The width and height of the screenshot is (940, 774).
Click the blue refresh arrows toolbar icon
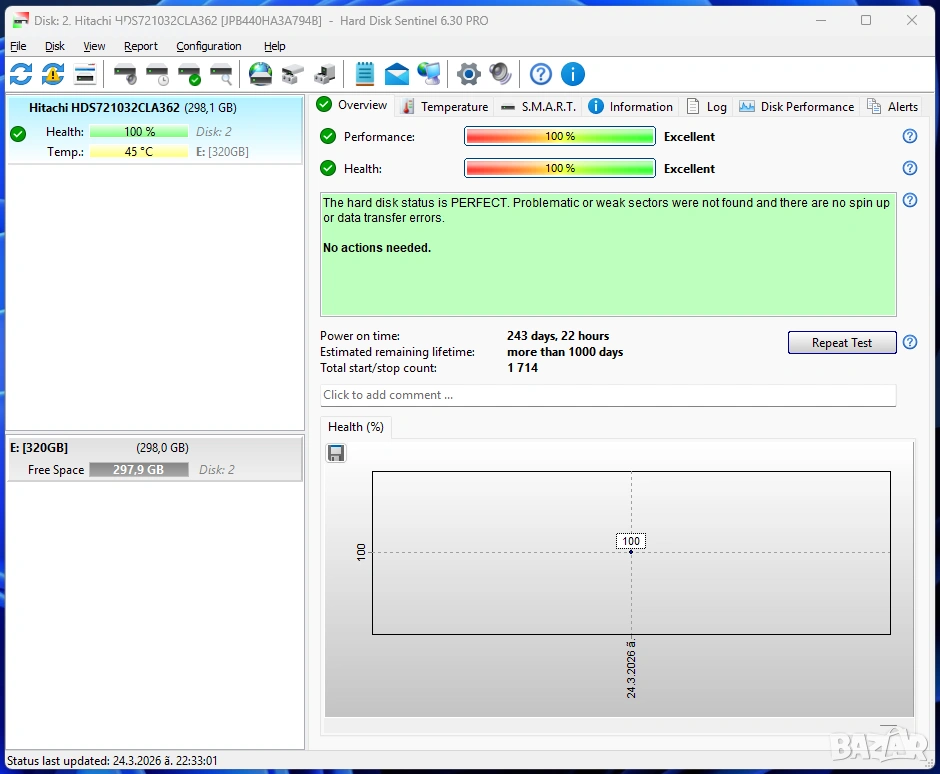click(x=21, y=74)
